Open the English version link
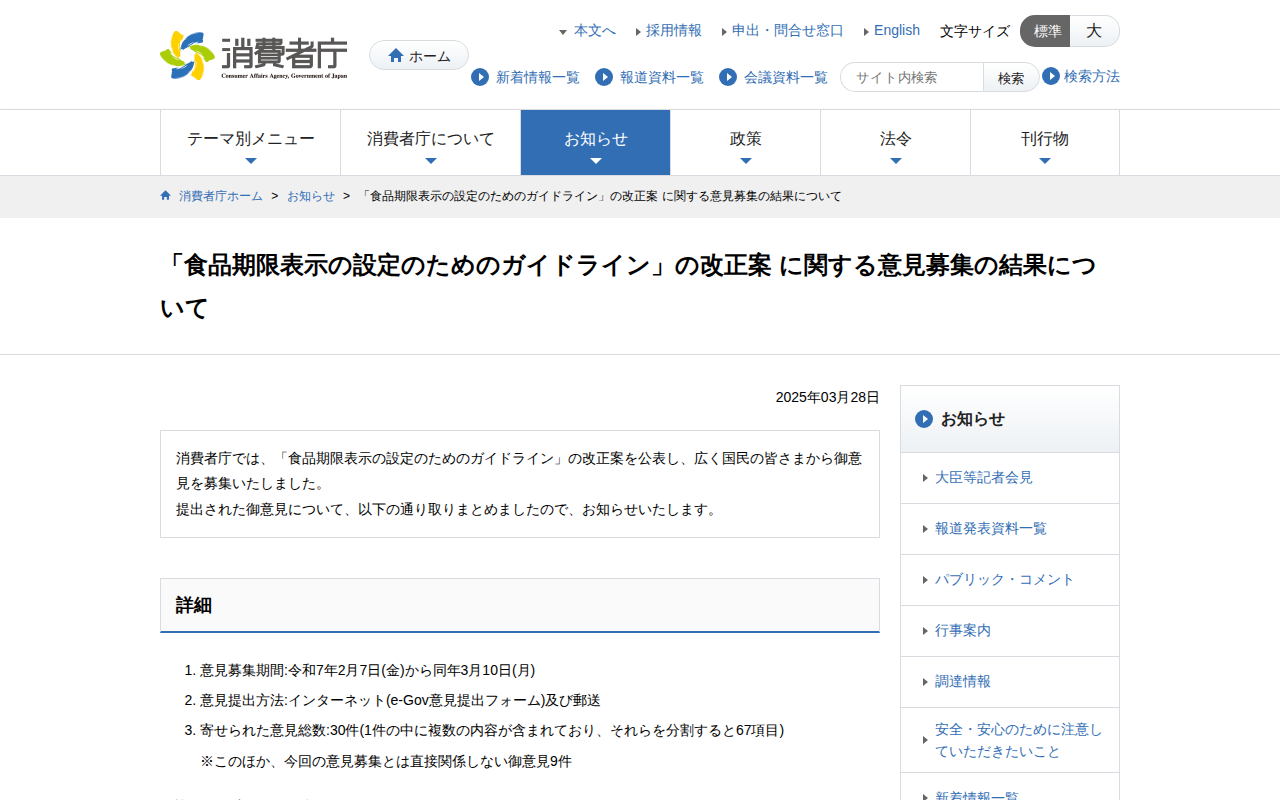 click(x=896, y=31)
